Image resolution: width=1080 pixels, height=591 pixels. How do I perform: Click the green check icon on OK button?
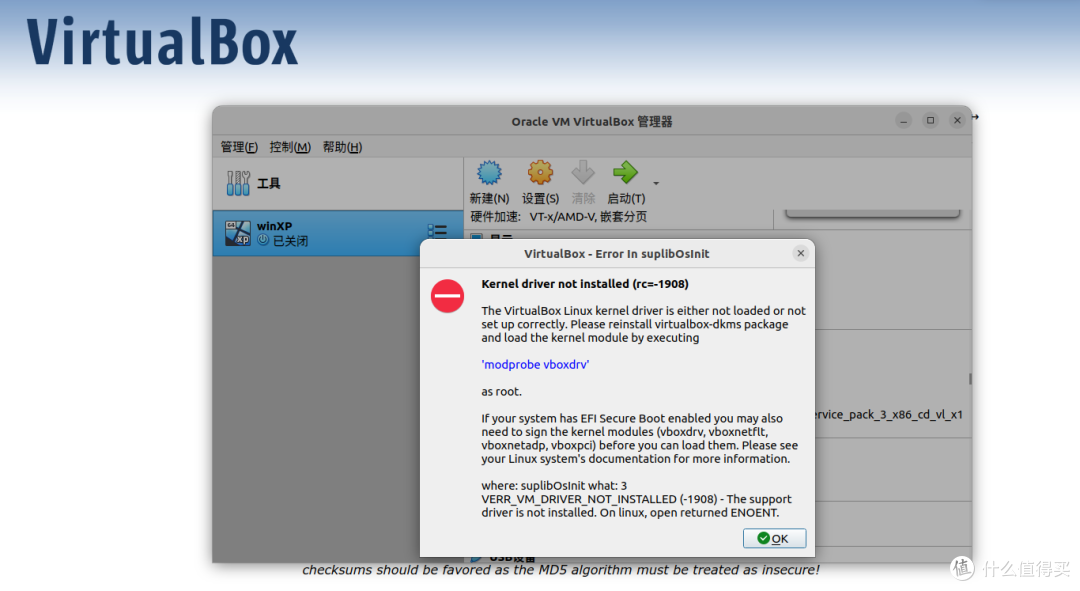[762, 538]
